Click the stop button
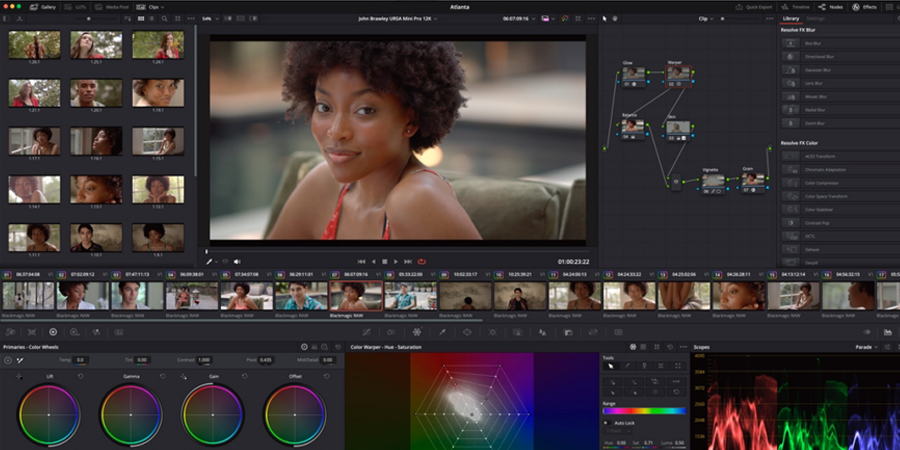This screenshot has width=900, height=450. coord(385,262)
